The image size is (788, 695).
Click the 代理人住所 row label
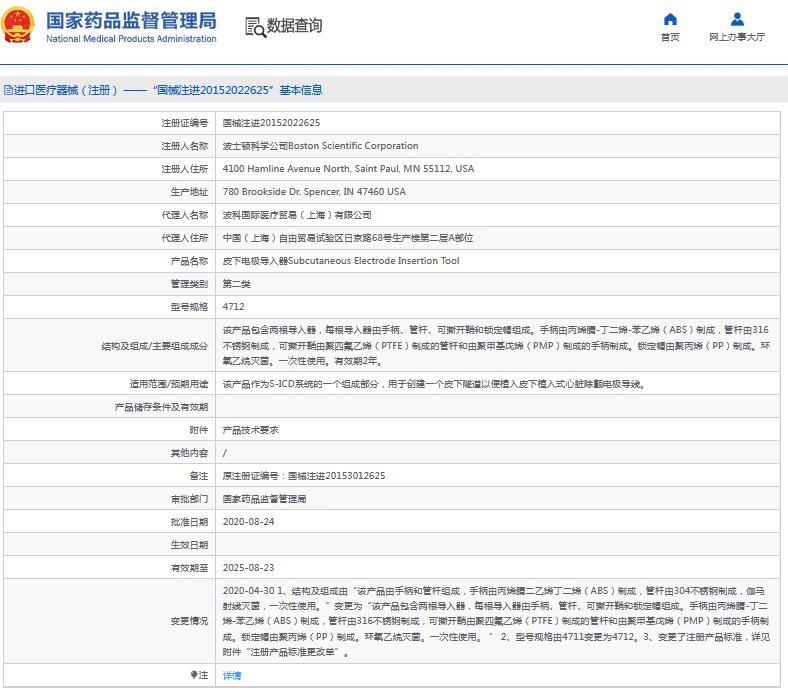[184, 238]
